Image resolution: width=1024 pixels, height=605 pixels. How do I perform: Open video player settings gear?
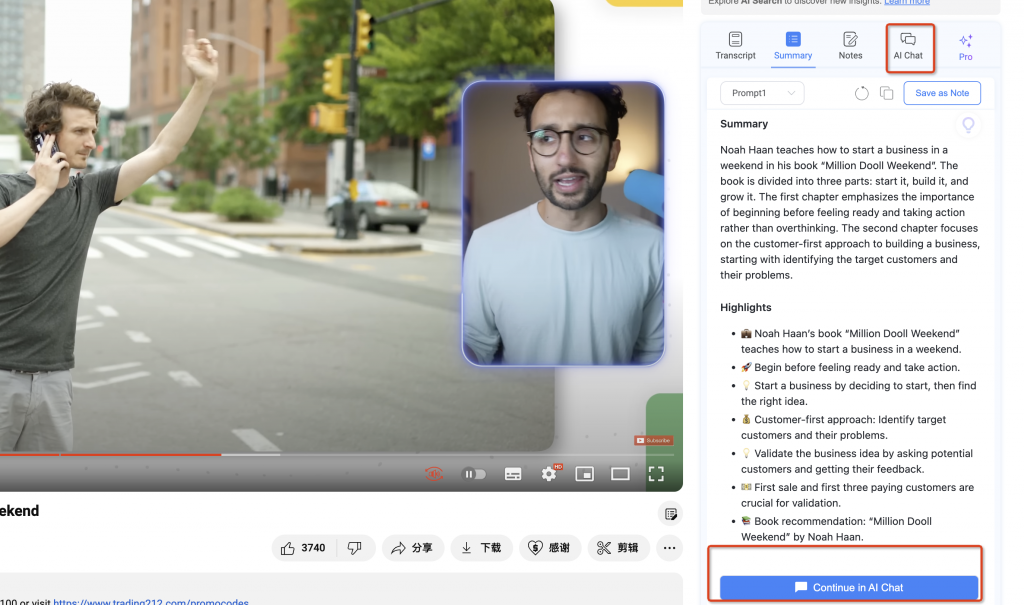pyautogui.click(x=548, y=474)
